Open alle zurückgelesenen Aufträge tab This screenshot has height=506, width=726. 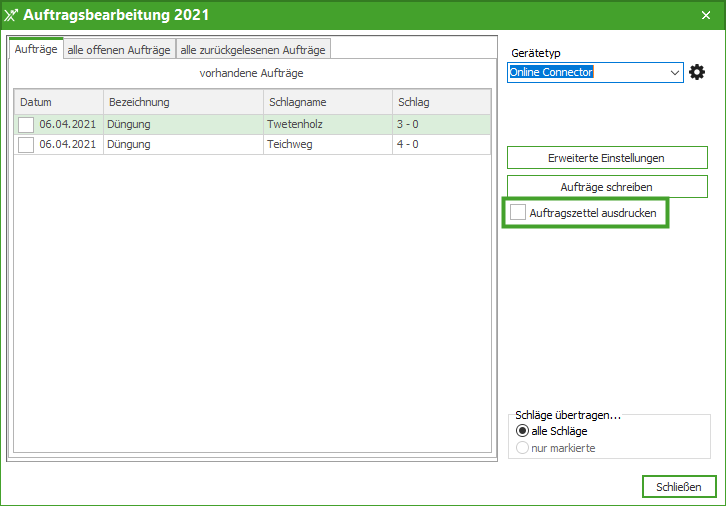pyautogui.click(x=252, y=49)
